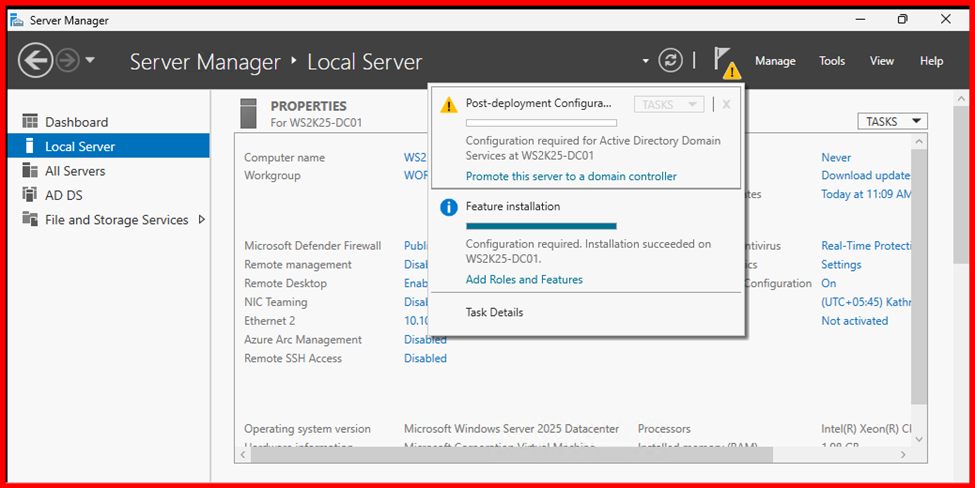Expand File and Storage Services arrow

coord(202,219)
